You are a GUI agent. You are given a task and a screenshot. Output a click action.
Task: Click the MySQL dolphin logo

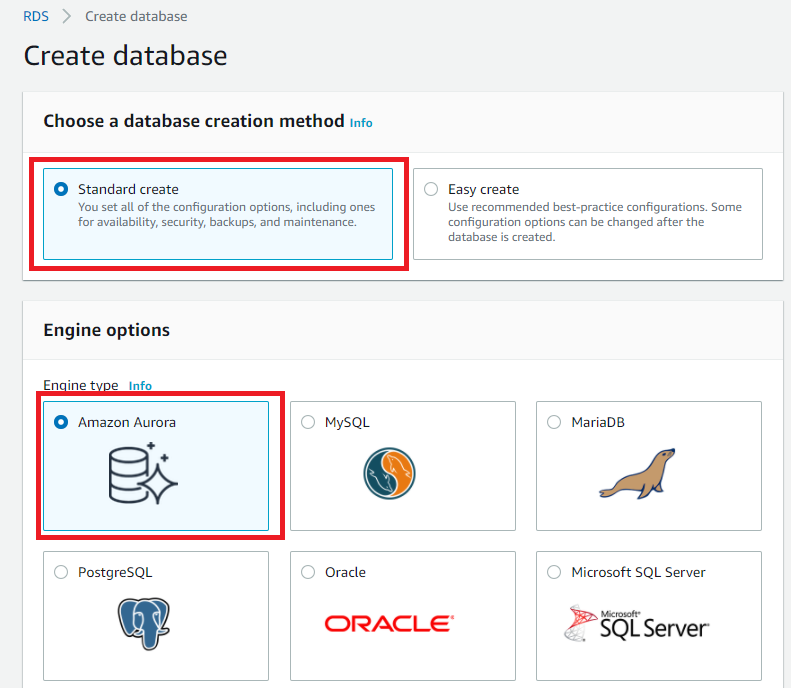click(389, 473)
